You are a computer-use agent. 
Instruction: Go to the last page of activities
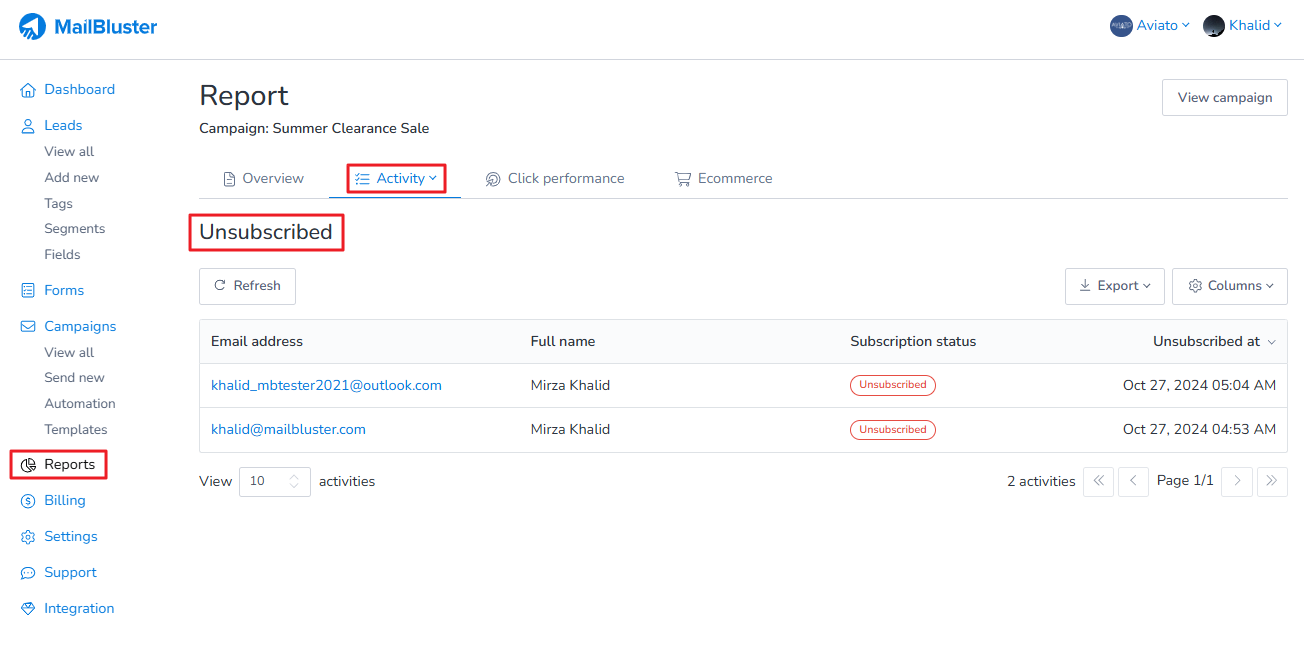(x=1272, y=481)
